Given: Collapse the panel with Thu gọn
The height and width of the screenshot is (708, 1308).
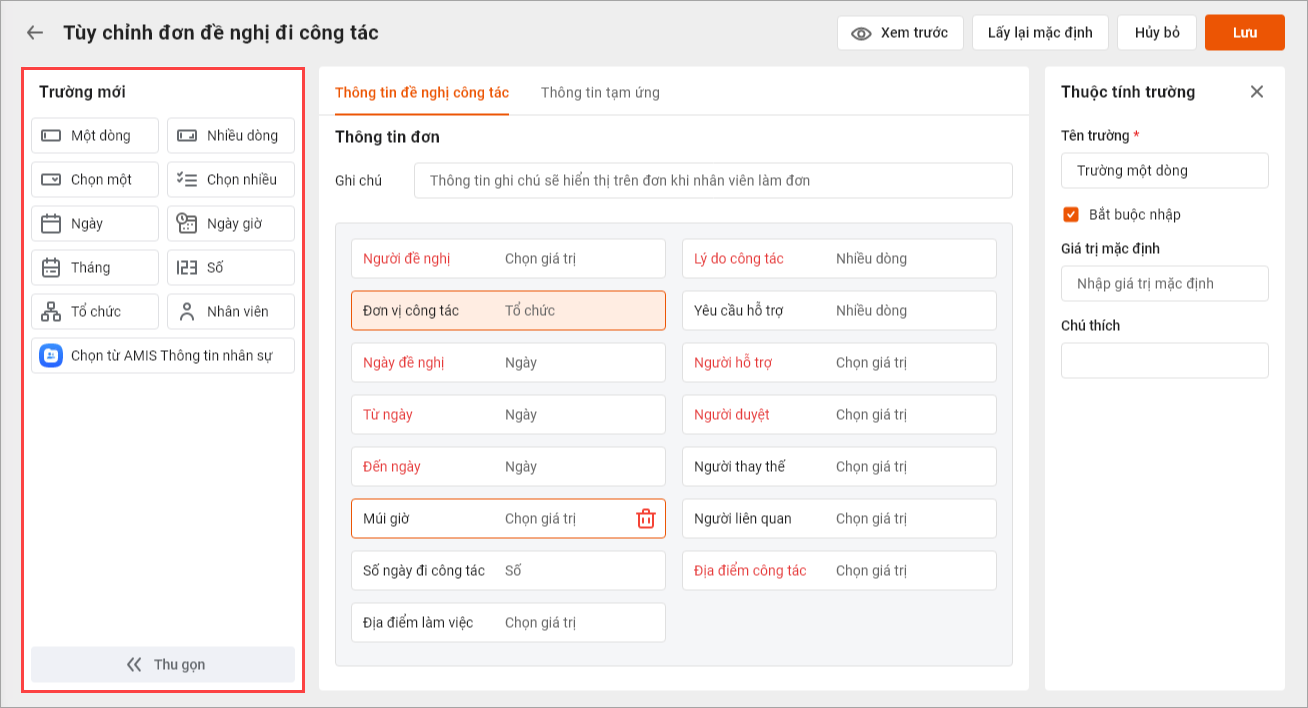Looking at the screenshot, I should click(x=163, y=665).
